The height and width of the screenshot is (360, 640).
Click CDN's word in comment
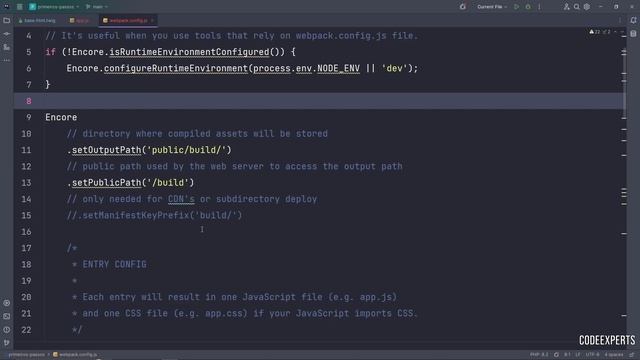point(181,199)
